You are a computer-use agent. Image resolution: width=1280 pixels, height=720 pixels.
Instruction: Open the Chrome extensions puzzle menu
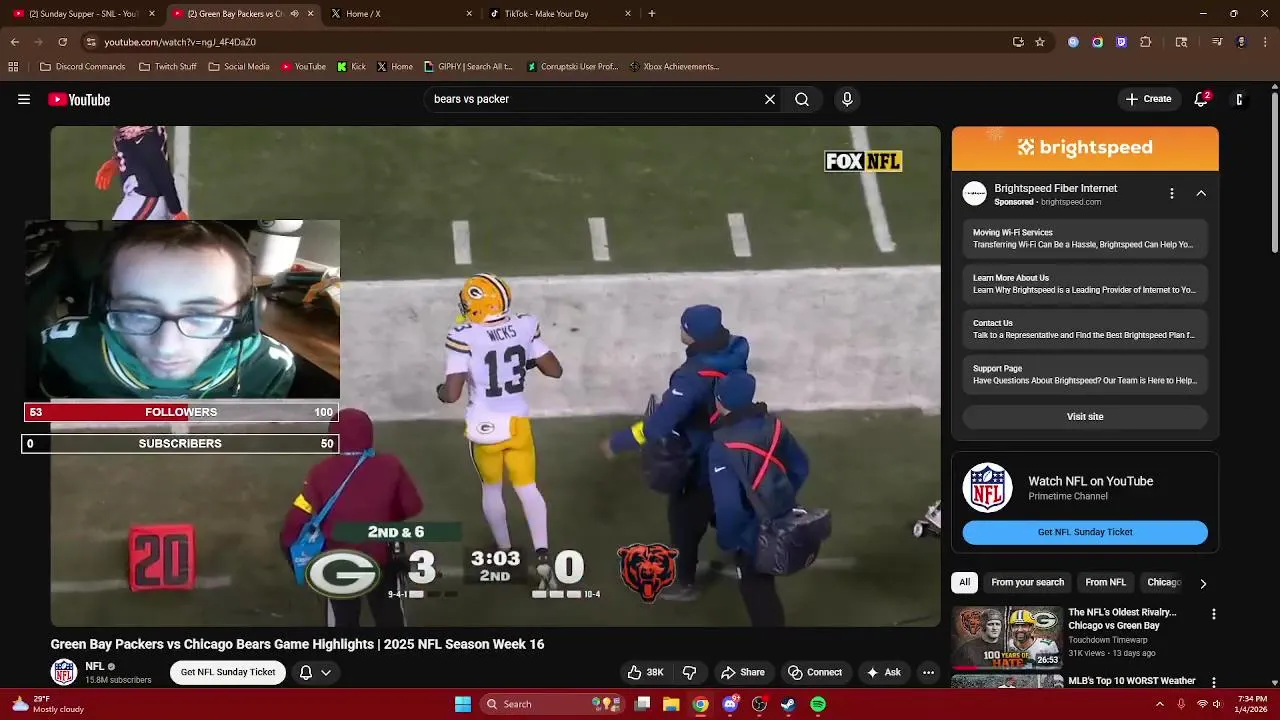(x=1146, y=42)
